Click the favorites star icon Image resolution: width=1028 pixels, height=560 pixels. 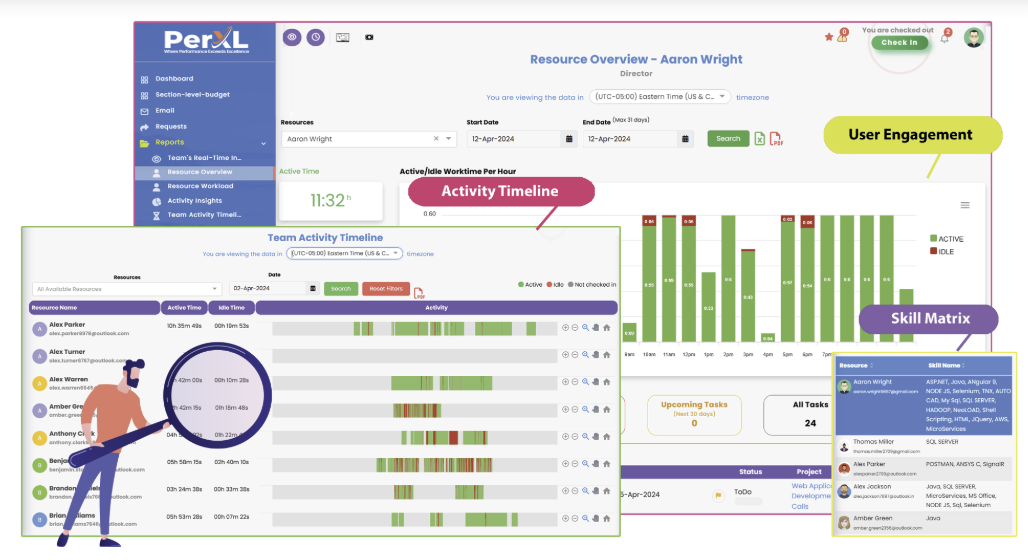(x=829, y=37)
